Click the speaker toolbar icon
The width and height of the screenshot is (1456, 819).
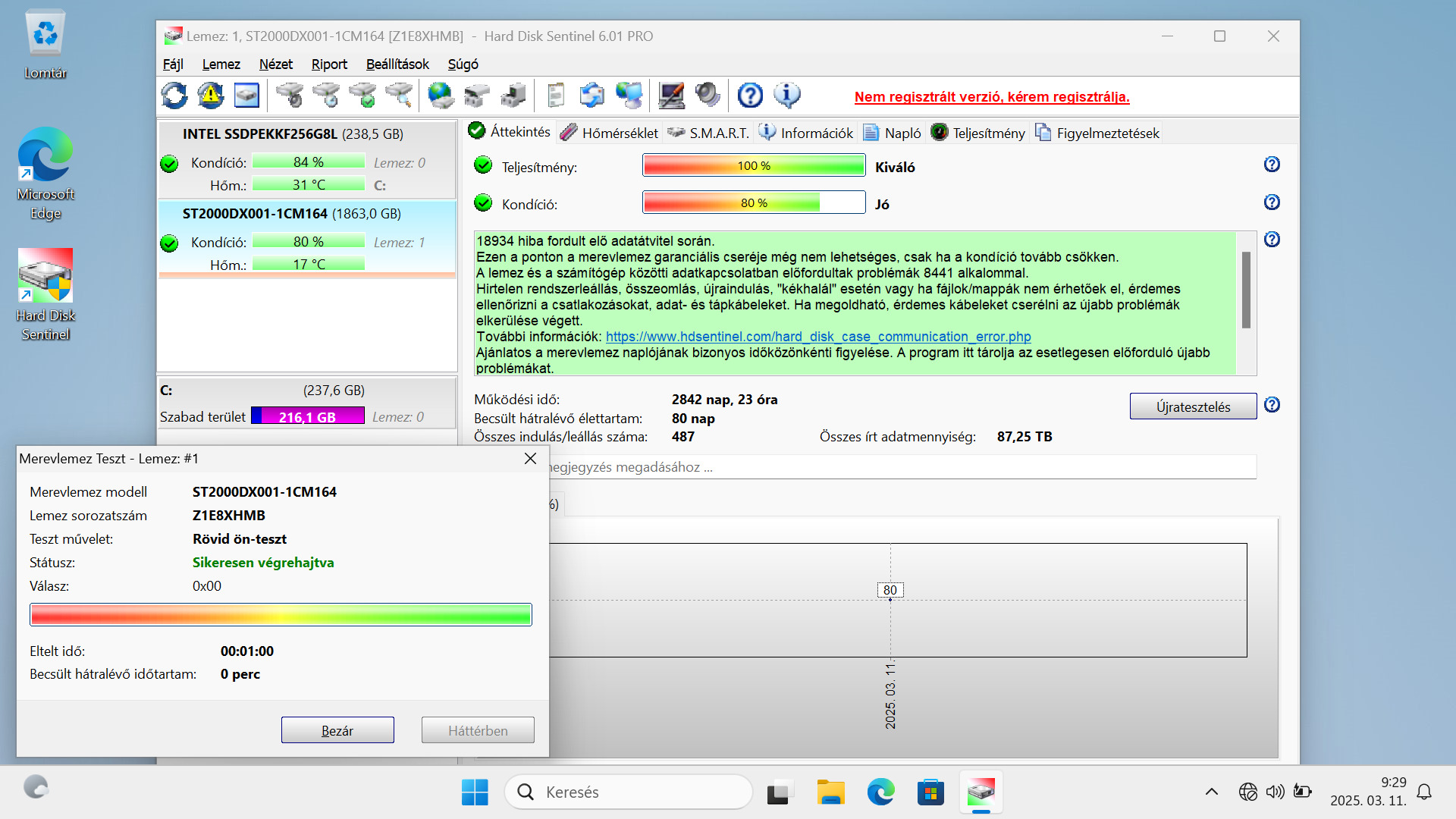(x=708, y=96)
